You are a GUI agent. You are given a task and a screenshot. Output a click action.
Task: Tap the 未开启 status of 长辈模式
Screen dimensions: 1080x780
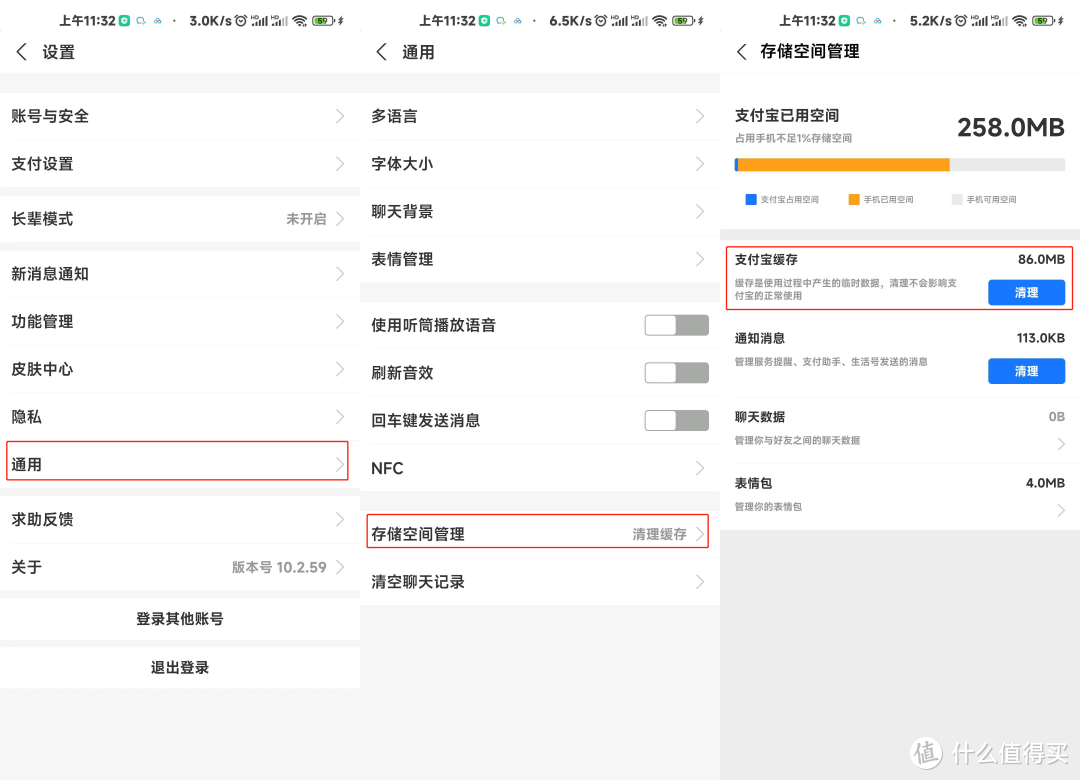click(x=306, y=219)
